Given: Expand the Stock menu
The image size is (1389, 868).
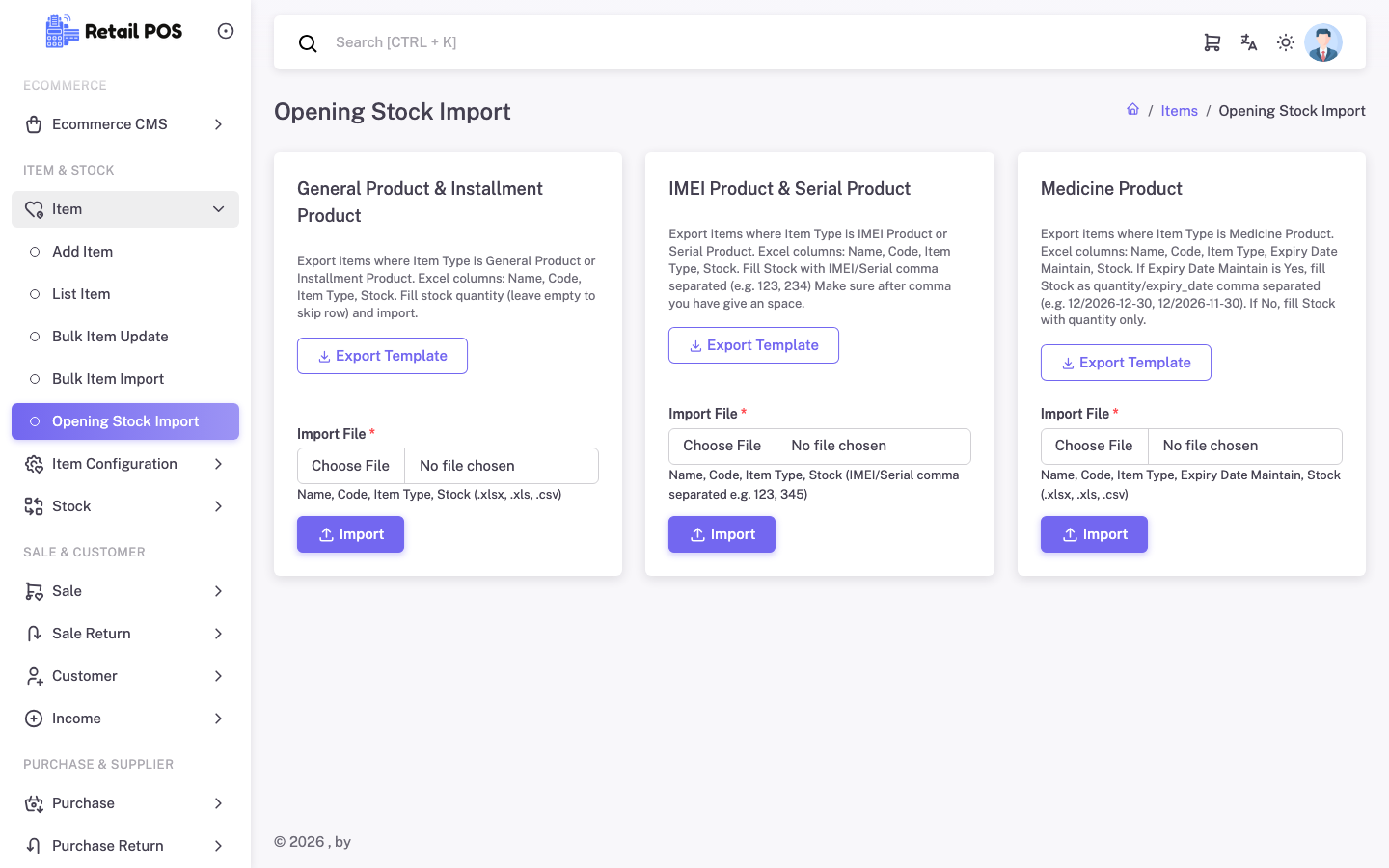Looking at the screenshot, I should coord(125,506).
